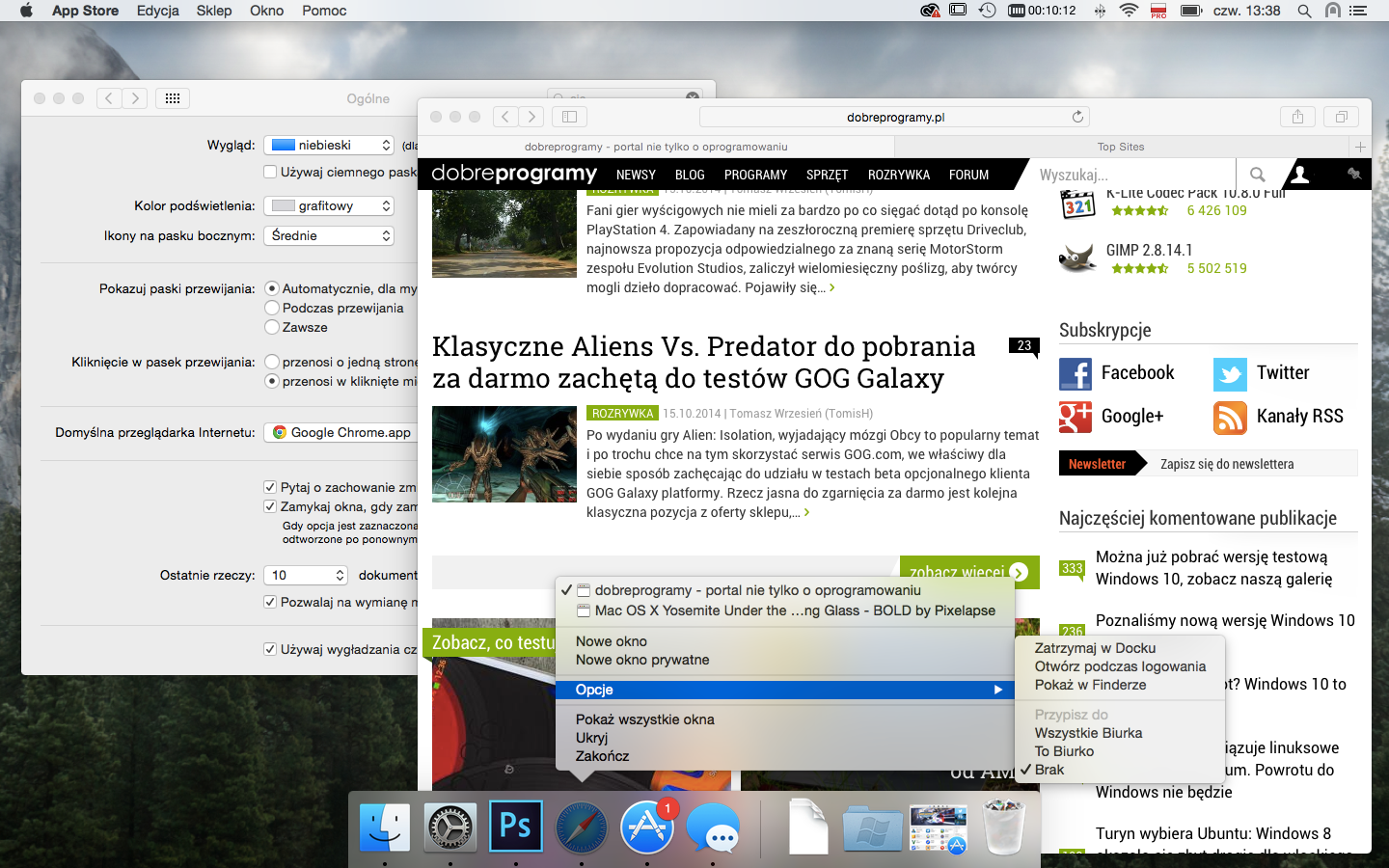Launch Photoshop from the Dock
The width and height of the screenshot is (1389, 868).
coord(515,827)
